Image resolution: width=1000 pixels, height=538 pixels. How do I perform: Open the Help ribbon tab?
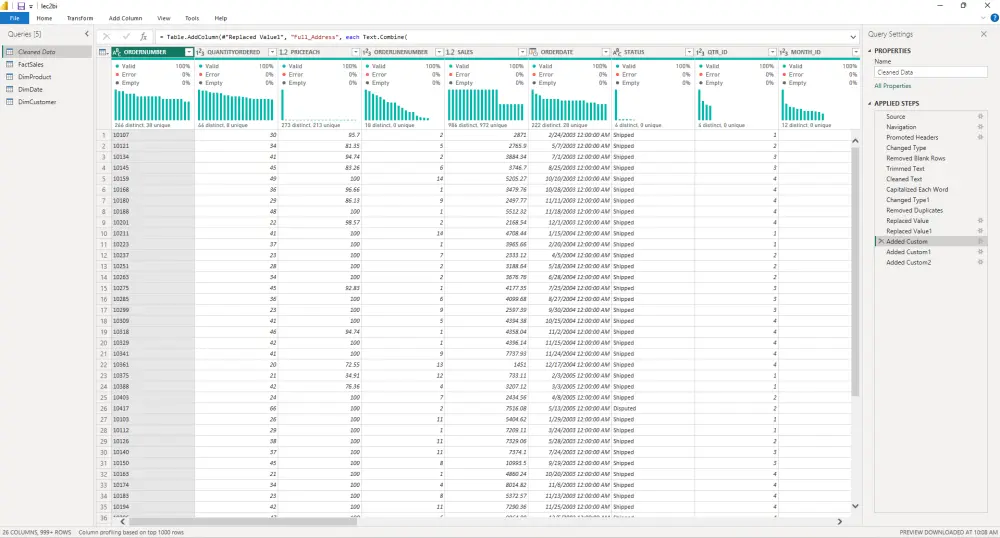221,18
